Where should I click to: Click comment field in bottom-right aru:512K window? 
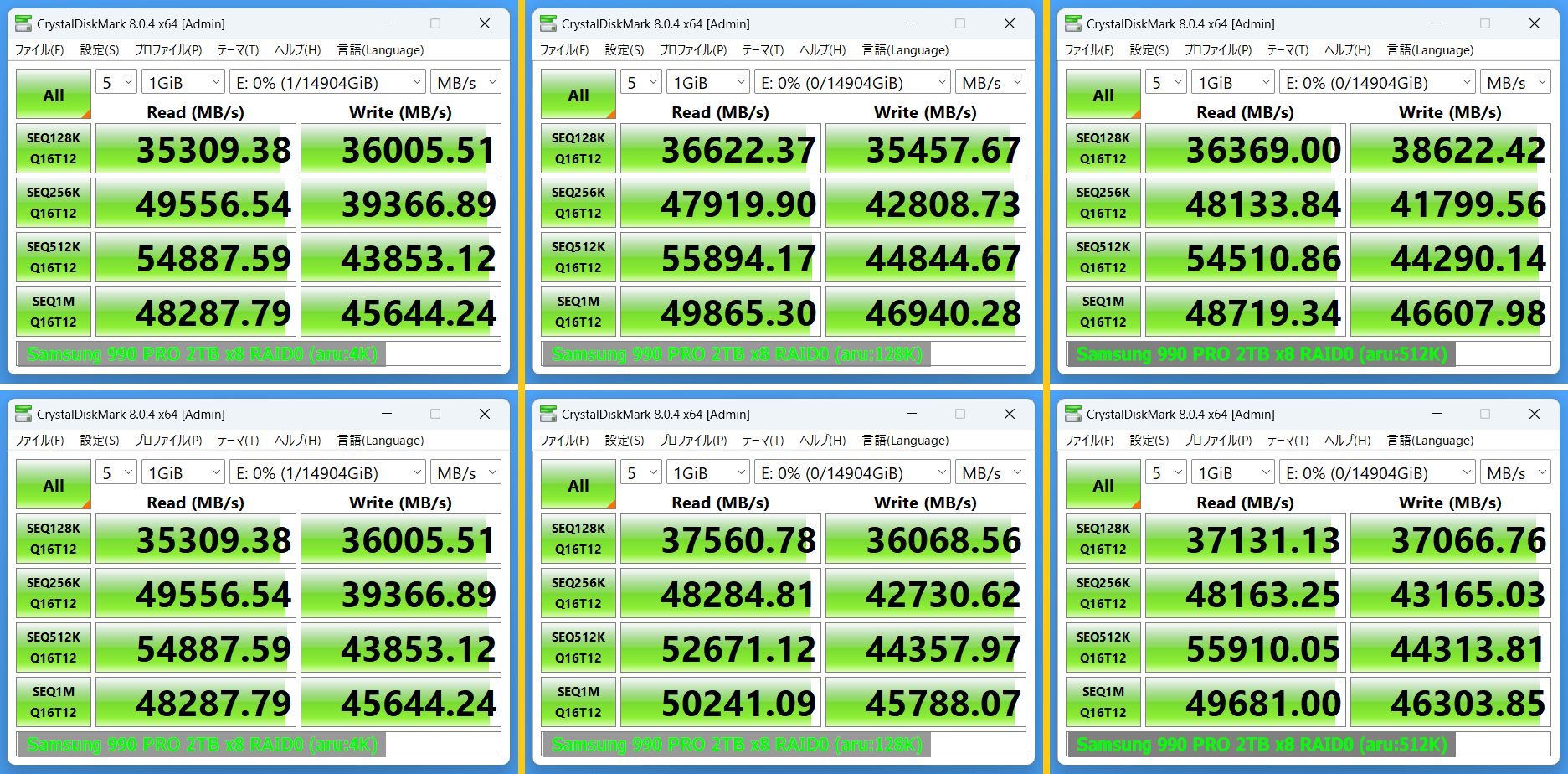point(1308,744)
